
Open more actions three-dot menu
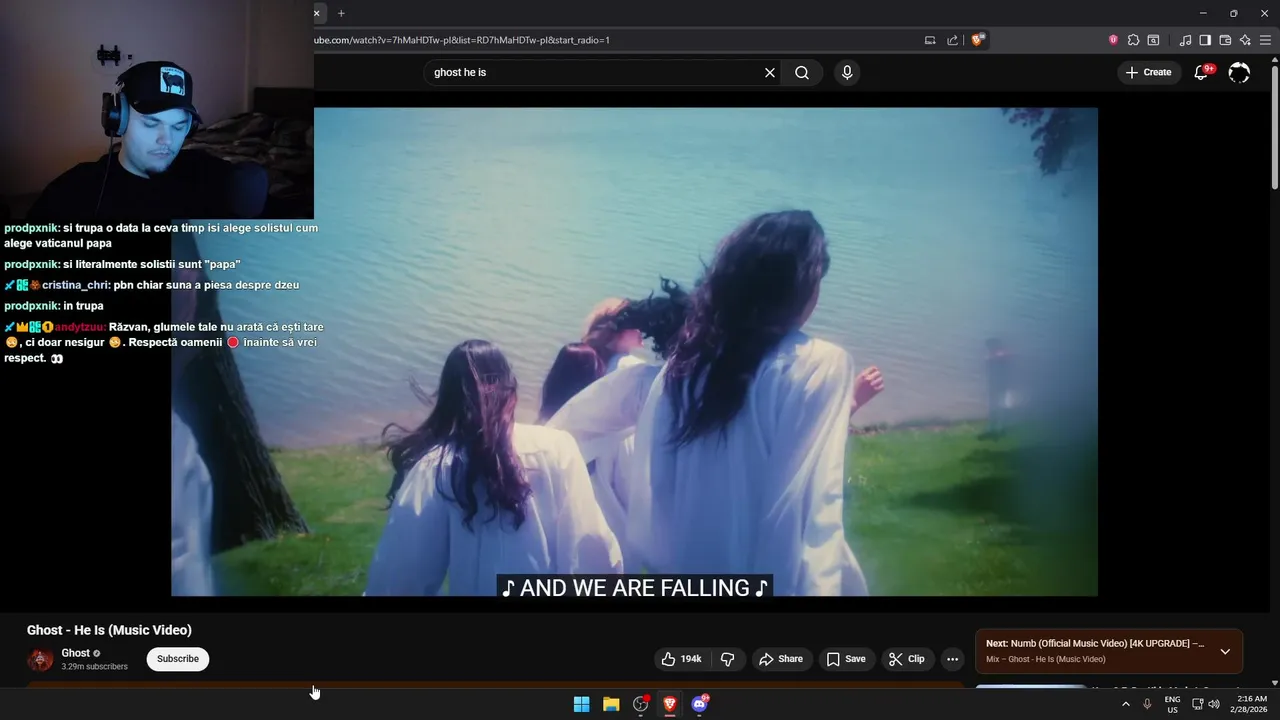click(x=952, y=659)
